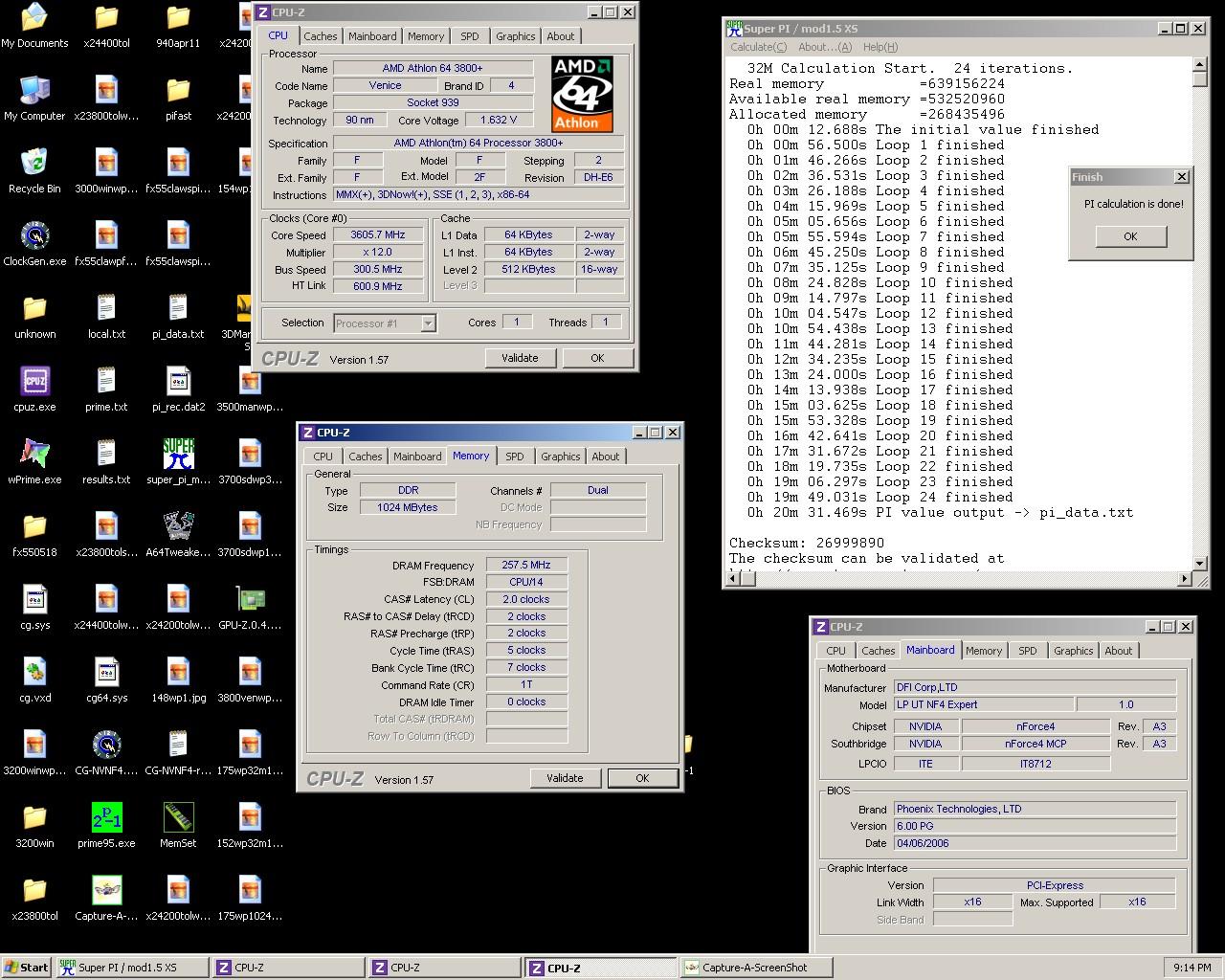Open the About menu in Super PI
Screen dimensions: 1225x980
(824, 47)
